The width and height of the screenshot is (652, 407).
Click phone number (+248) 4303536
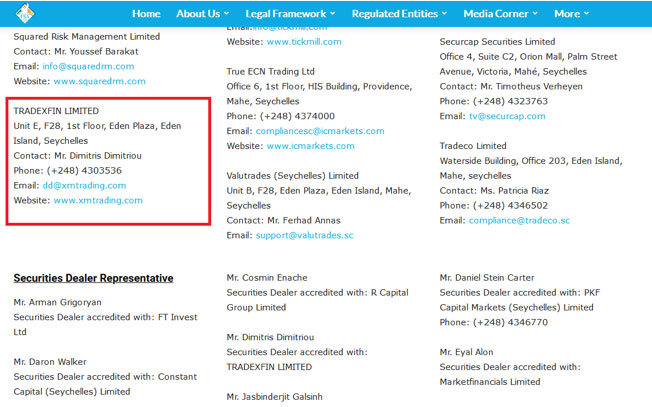pyautogui.click(x=84, y=170)
